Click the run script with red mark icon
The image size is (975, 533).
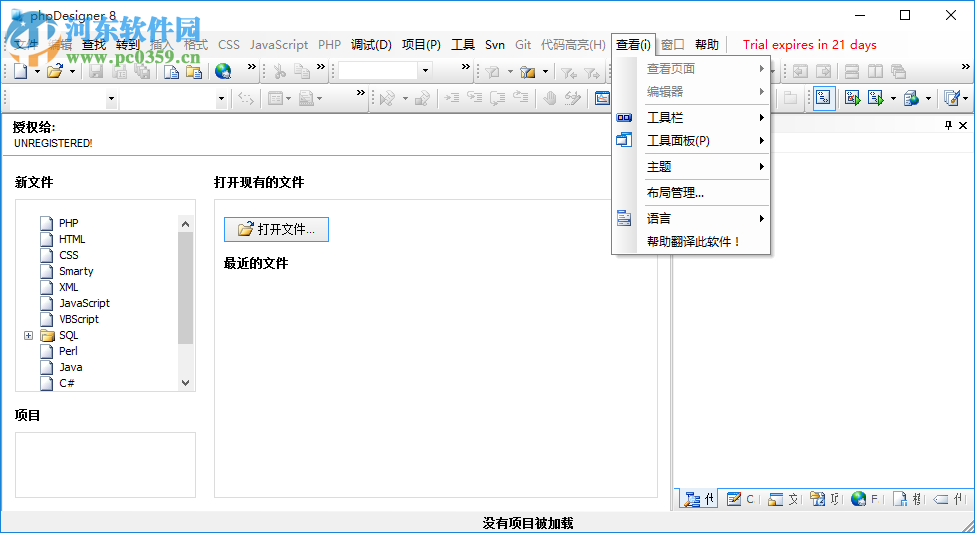coord(852,98)
